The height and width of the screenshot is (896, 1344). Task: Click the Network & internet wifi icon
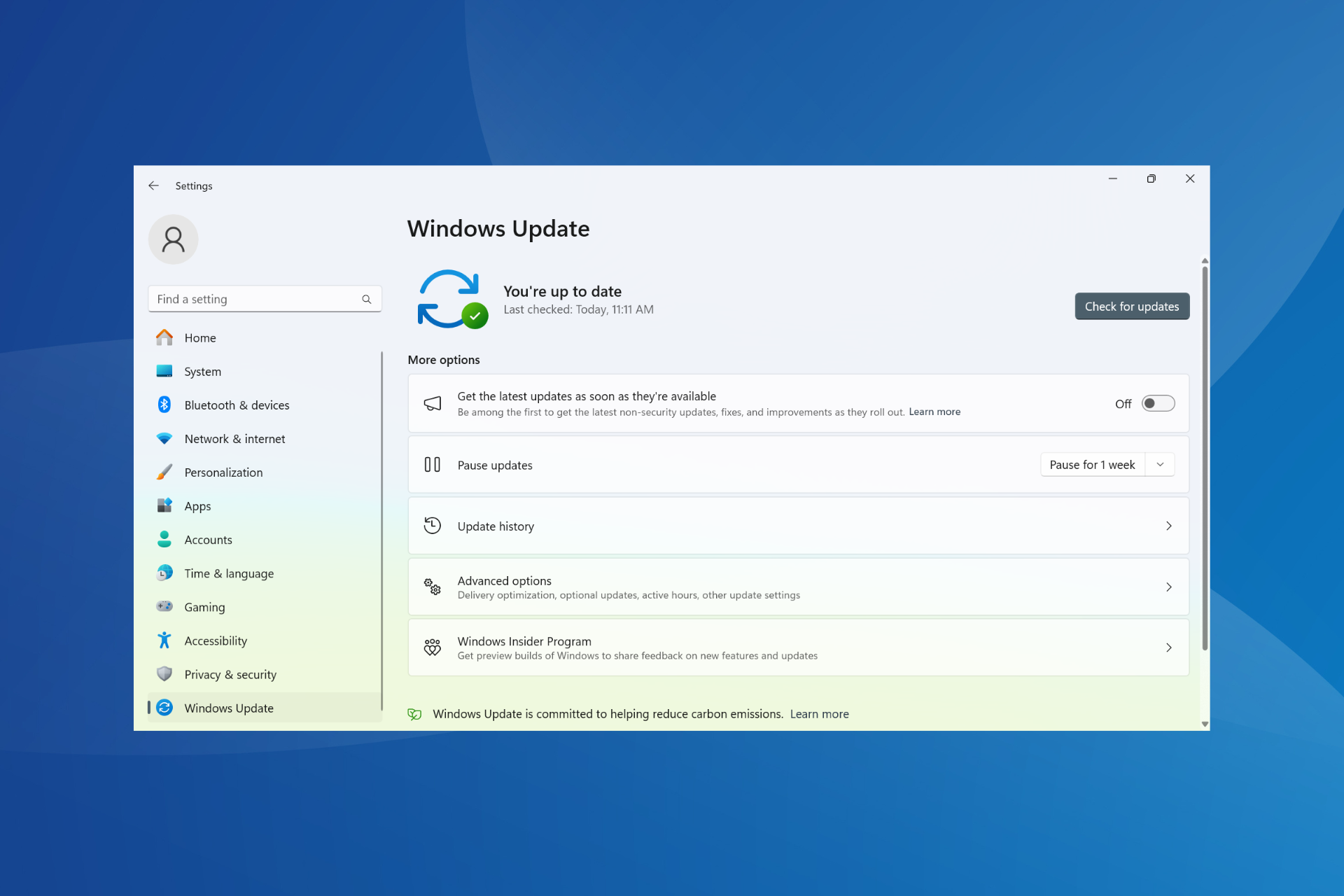click(x=164, y=438)
